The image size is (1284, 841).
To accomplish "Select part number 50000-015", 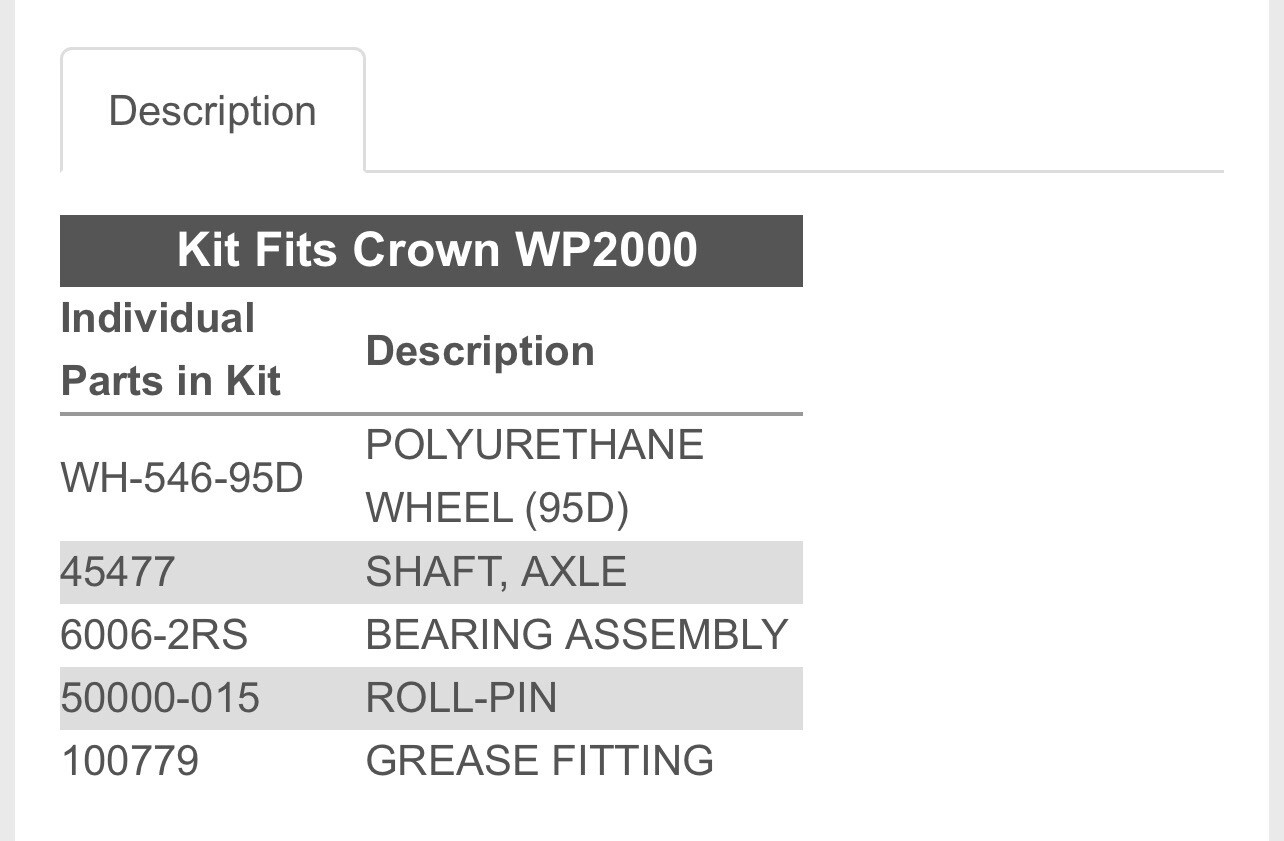I will pos(158,698).
